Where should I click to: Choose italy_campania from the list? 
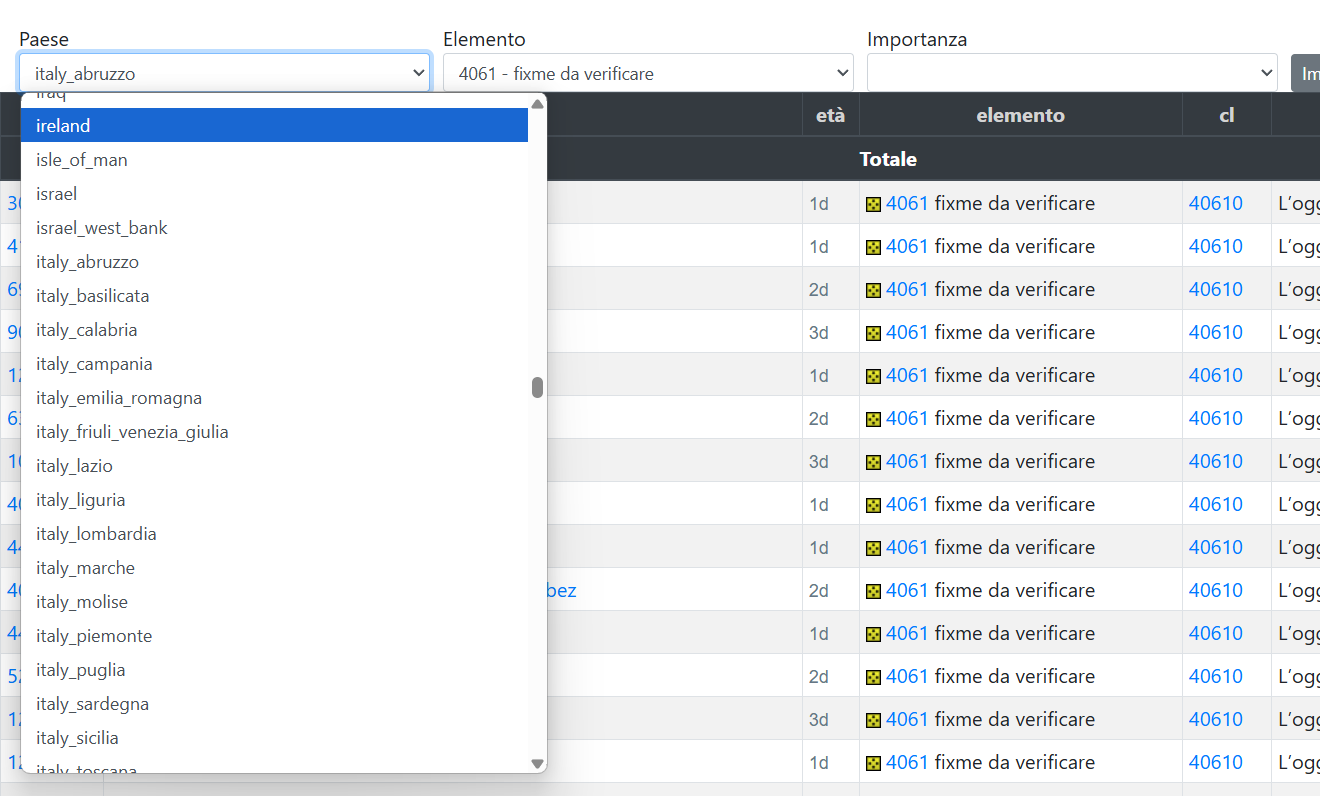coord(274,364)
